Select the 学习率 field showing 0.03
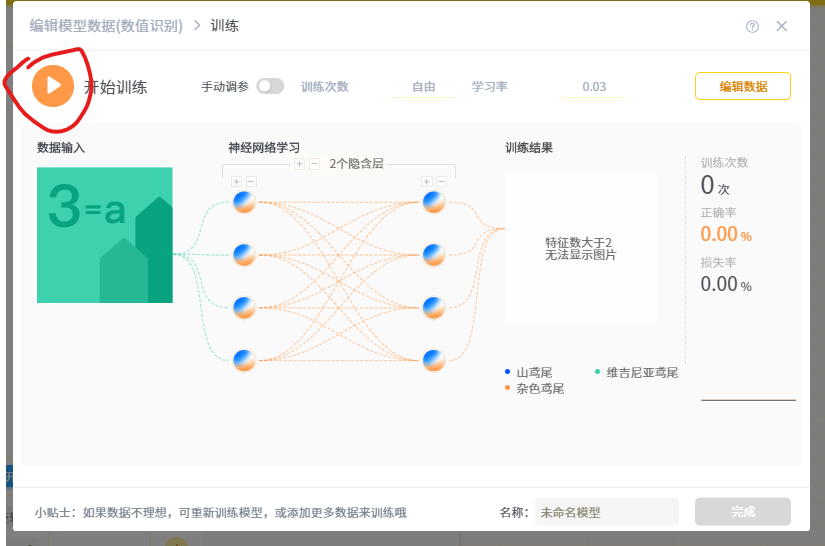 point(594,87)
